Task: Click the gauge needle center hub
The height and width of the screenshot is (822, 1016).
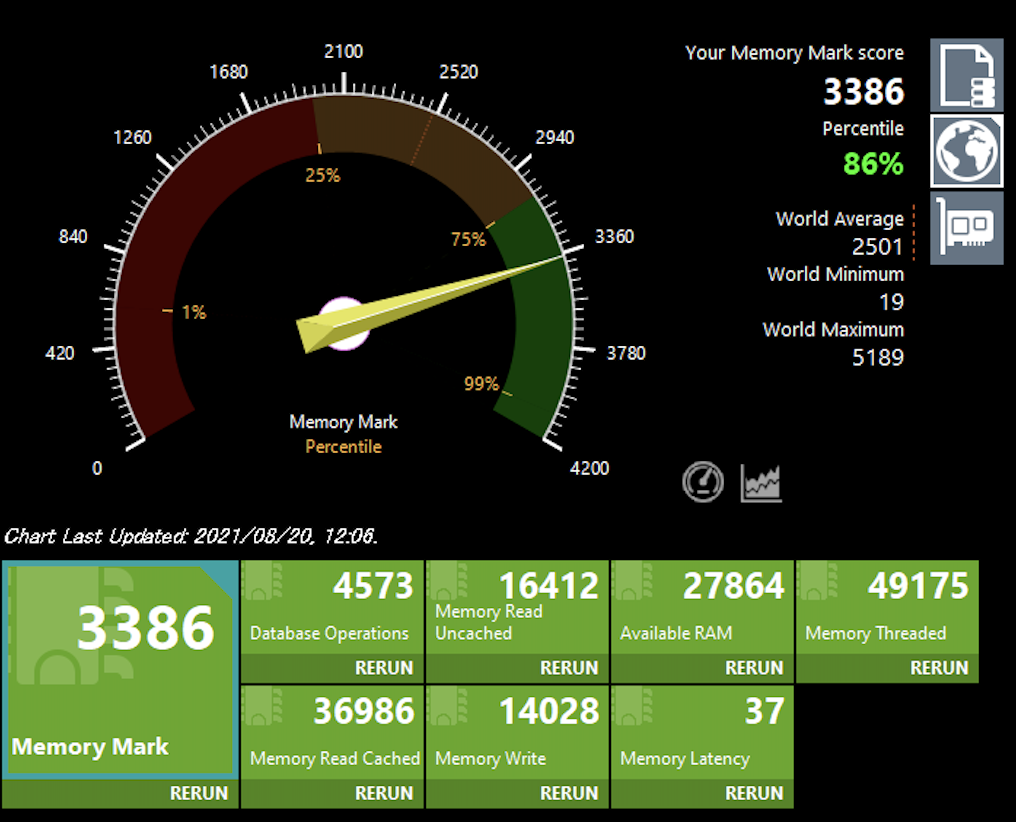Action: [x=343, y=324]
